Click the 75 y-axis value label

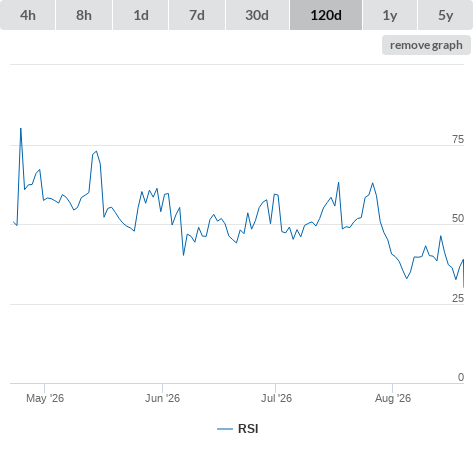(458, 139)
